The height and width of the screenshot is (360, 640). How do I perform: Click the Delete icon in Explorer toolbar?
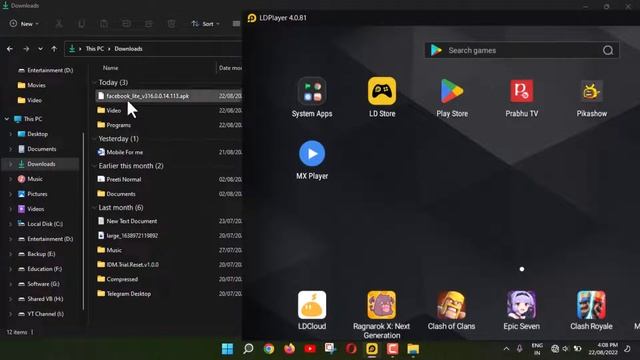(x=171, y=24)
